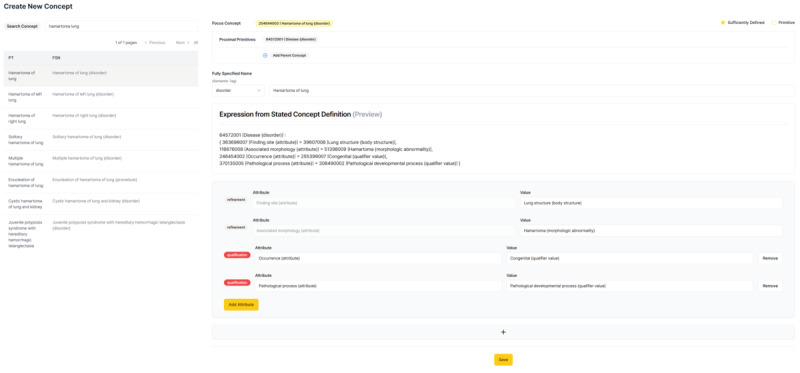This screenshot has height=373, width=800.
Task: Select the Hamartoma of right lung result row
Action: (101, 118)
